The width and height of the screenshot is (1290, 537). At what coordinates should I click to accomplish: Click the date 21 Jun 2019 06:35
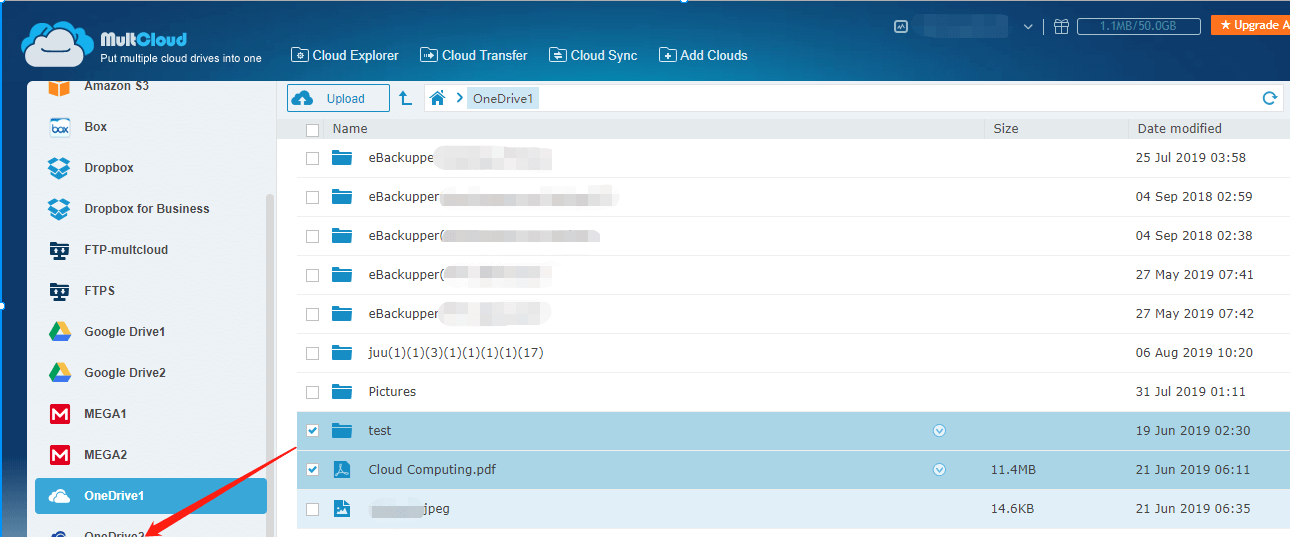(1192, 509)
